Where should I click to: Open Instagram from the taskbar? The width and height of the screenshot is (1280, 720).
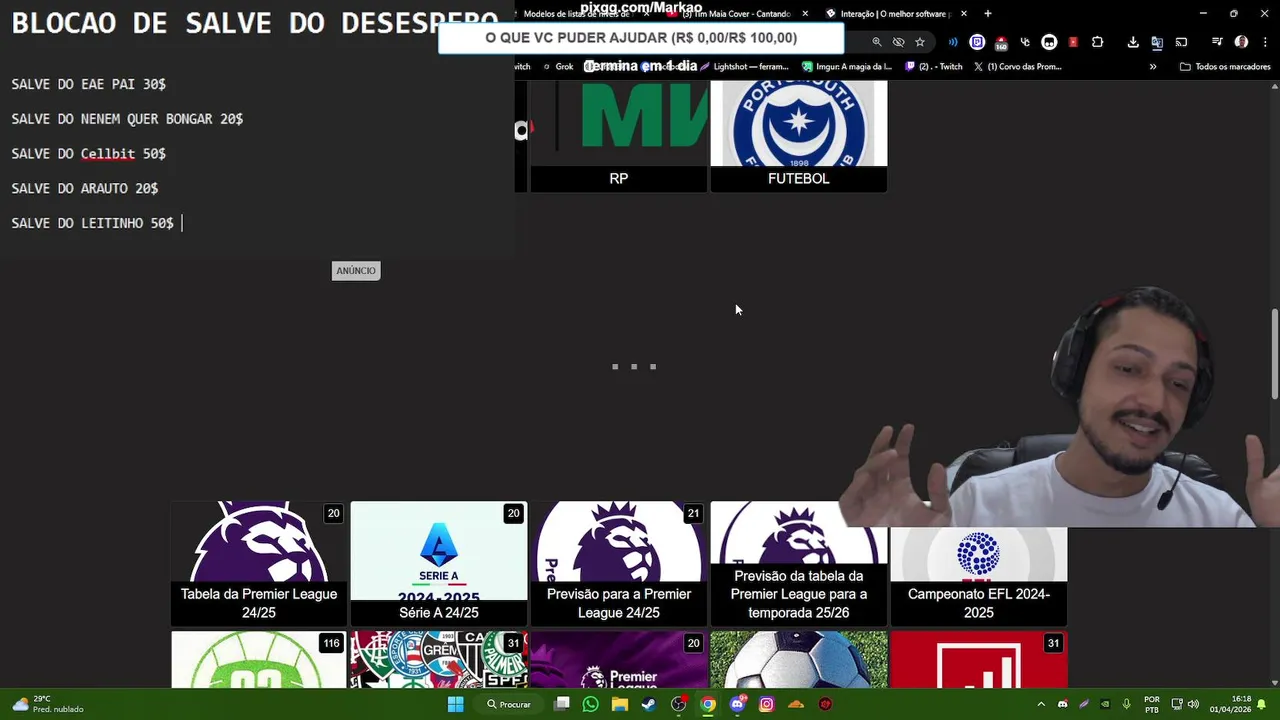(767, 704)
